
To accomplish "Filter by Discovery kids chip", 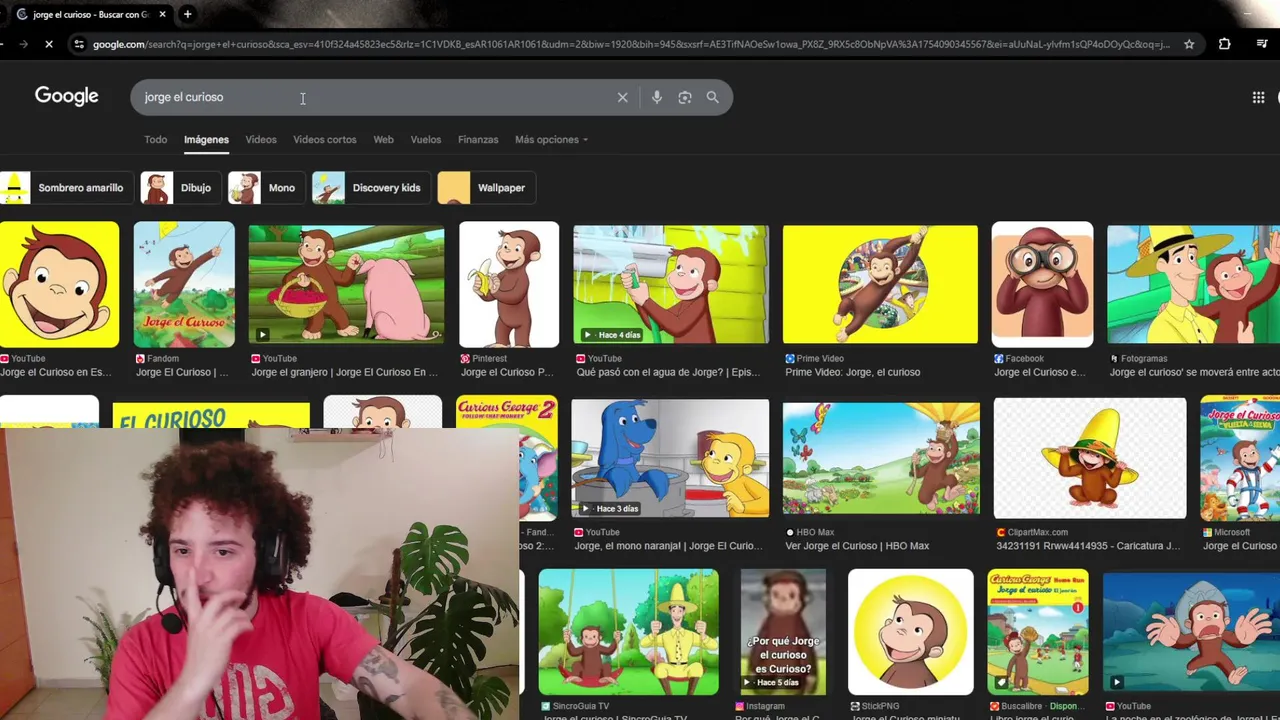I will (x=370, y=188).
